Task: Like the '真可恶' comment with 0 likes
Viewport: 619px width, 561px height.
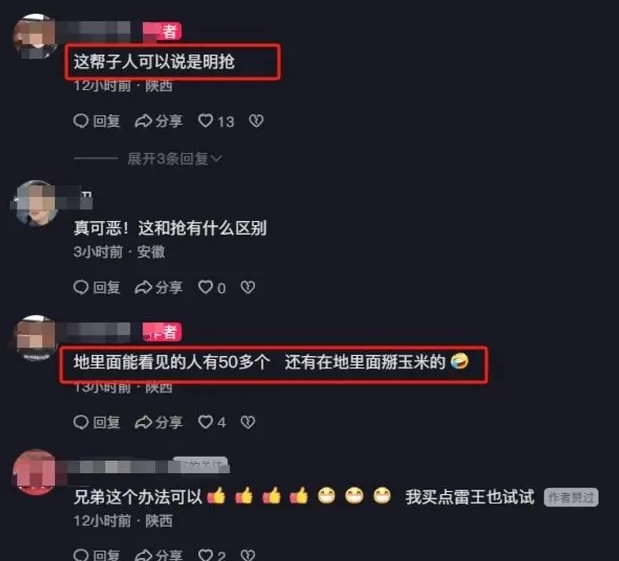Action: point(212,287)
